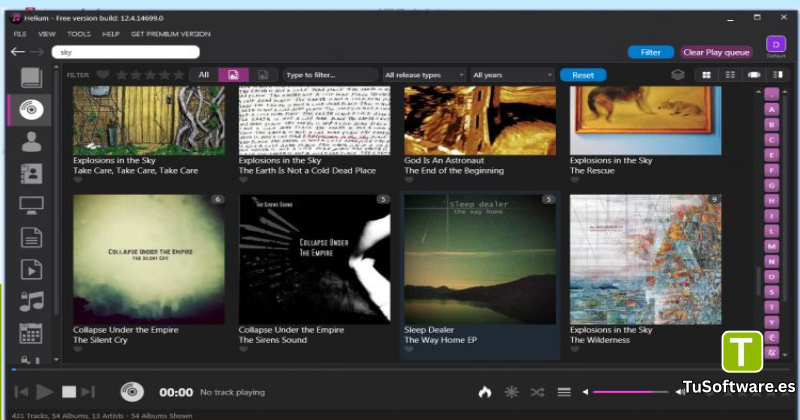Open the video file icon in sidebar

(31, 269)
